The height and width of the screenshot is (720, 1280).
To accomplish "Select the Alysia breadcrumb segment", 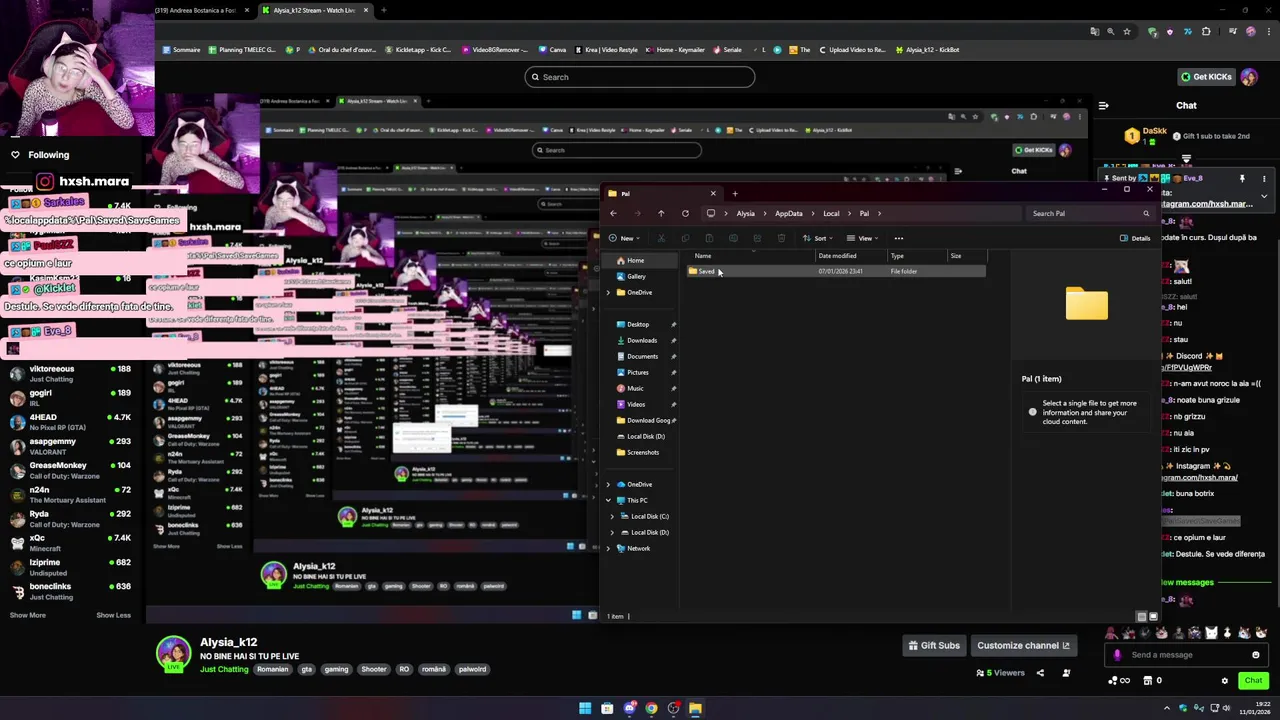I will [745, 213].
